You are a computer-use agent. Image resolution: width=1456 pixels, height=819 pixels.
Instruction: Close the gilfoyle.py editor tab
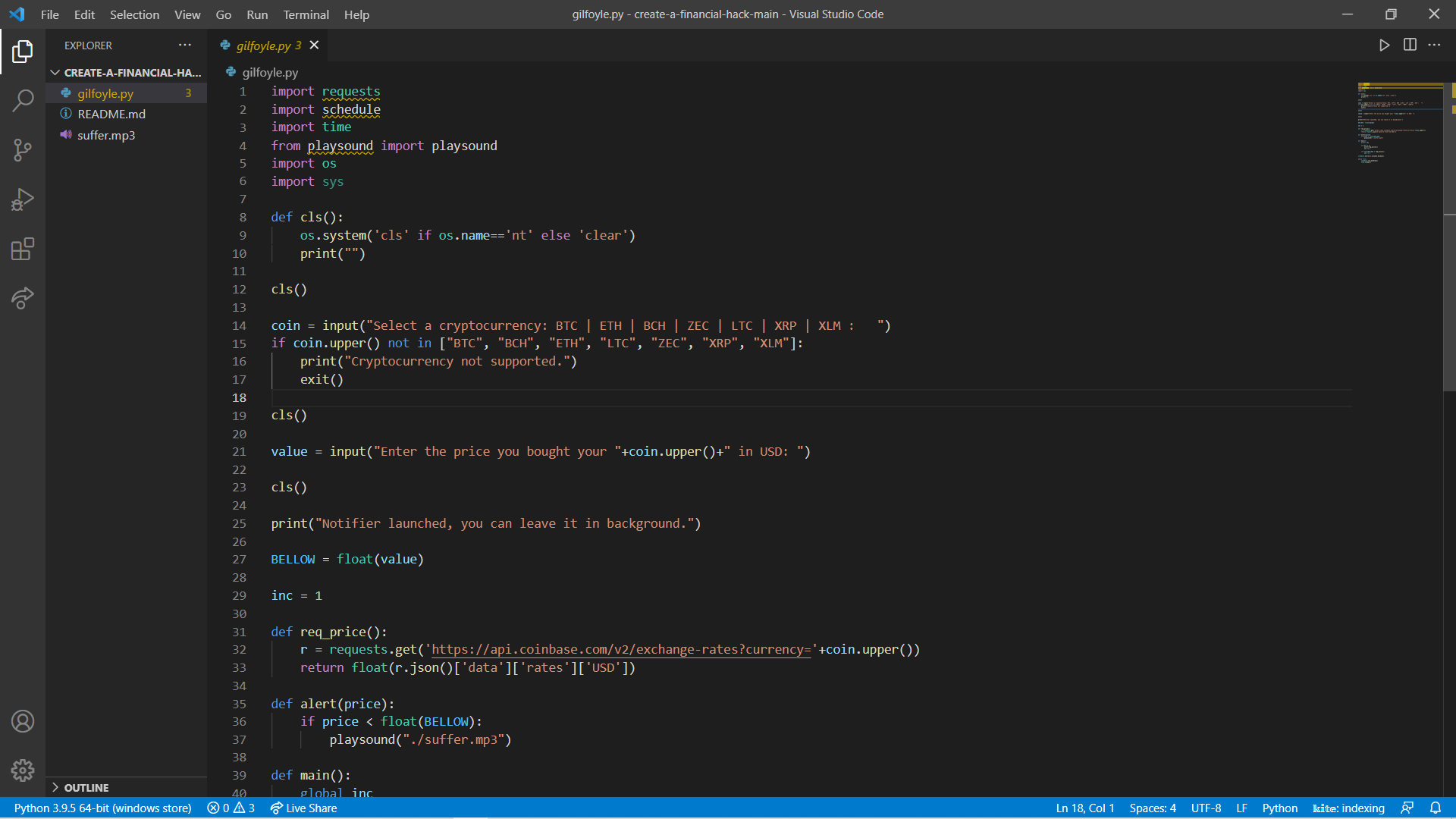pos(314,45)
